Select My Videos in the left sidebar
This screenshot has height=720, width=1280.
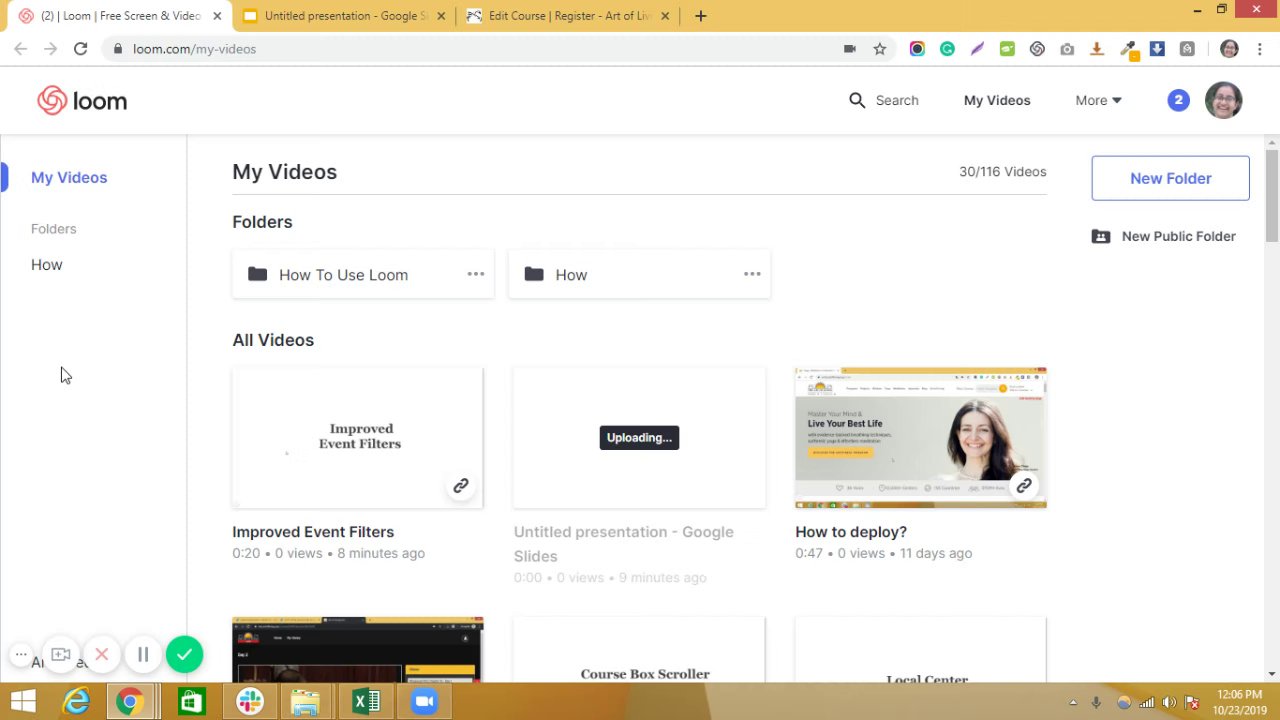pyautogui.click(x=69, y=177)
